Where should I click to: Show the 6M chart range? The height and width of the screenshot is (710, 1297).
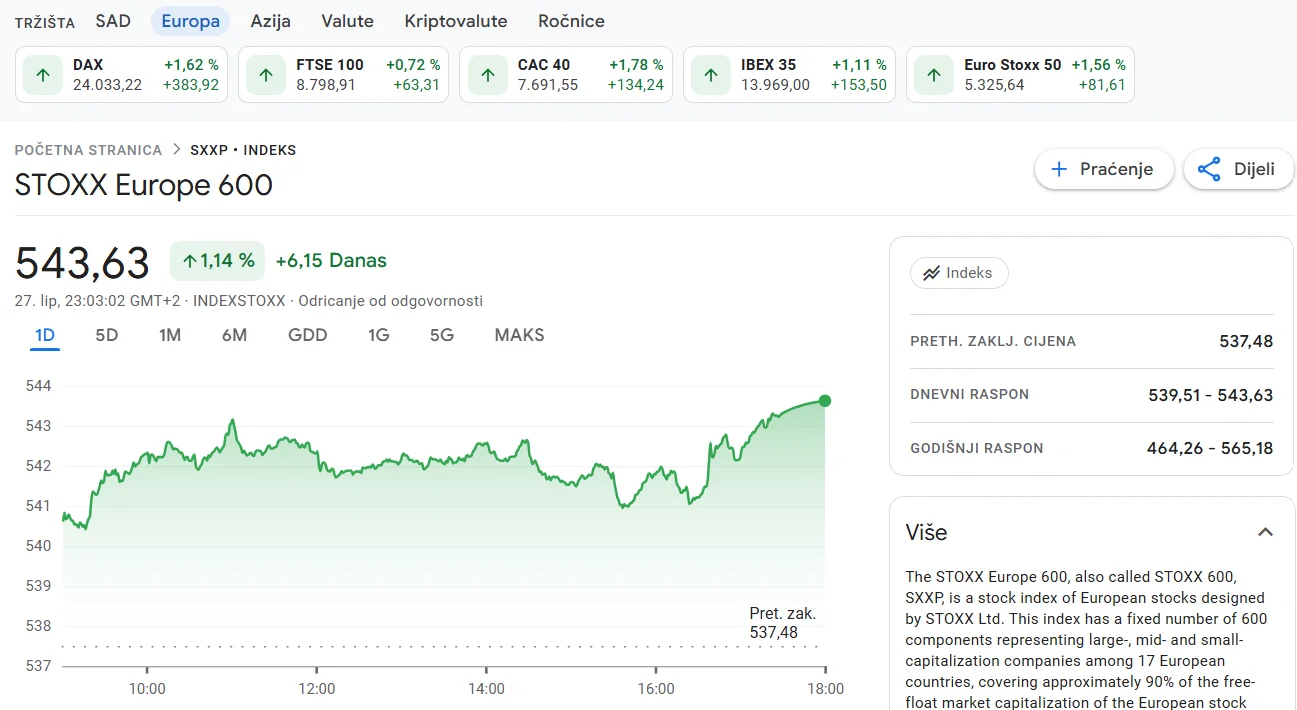click(234, 335)
